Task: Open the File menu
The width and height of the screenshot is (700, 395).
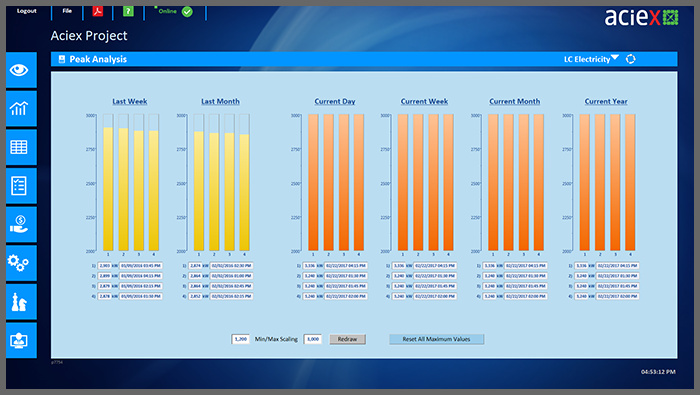Action: (x=67, y=11)
